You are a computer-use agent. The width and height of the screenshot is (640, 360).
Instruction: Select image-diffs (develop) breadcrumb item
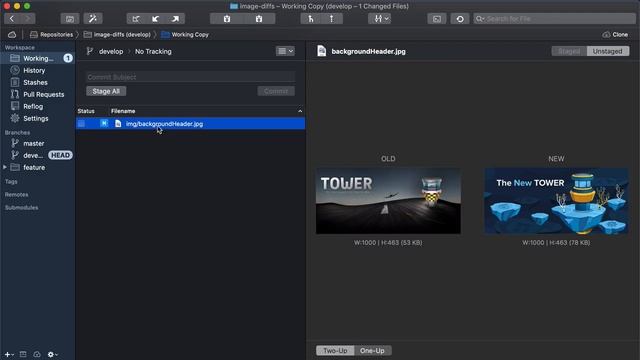[x=117, y=35]
